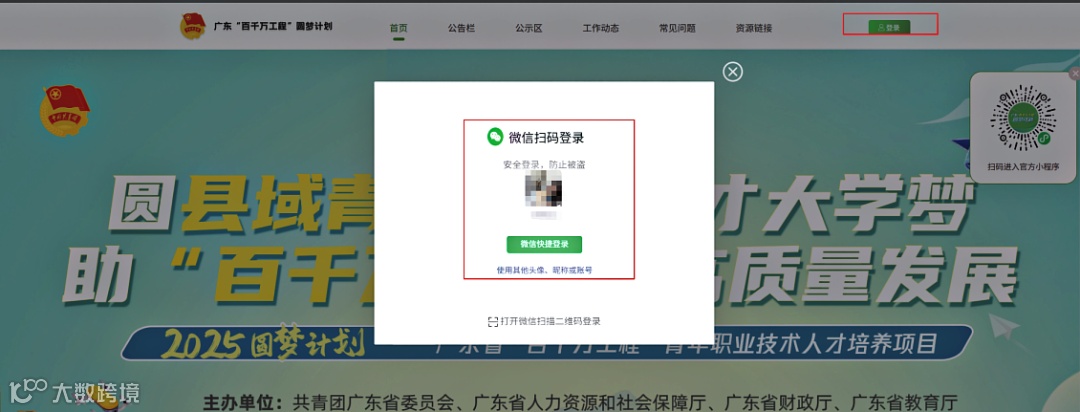Click the scan icon beside 打开微信扫描二维码登录

[492, 322]
